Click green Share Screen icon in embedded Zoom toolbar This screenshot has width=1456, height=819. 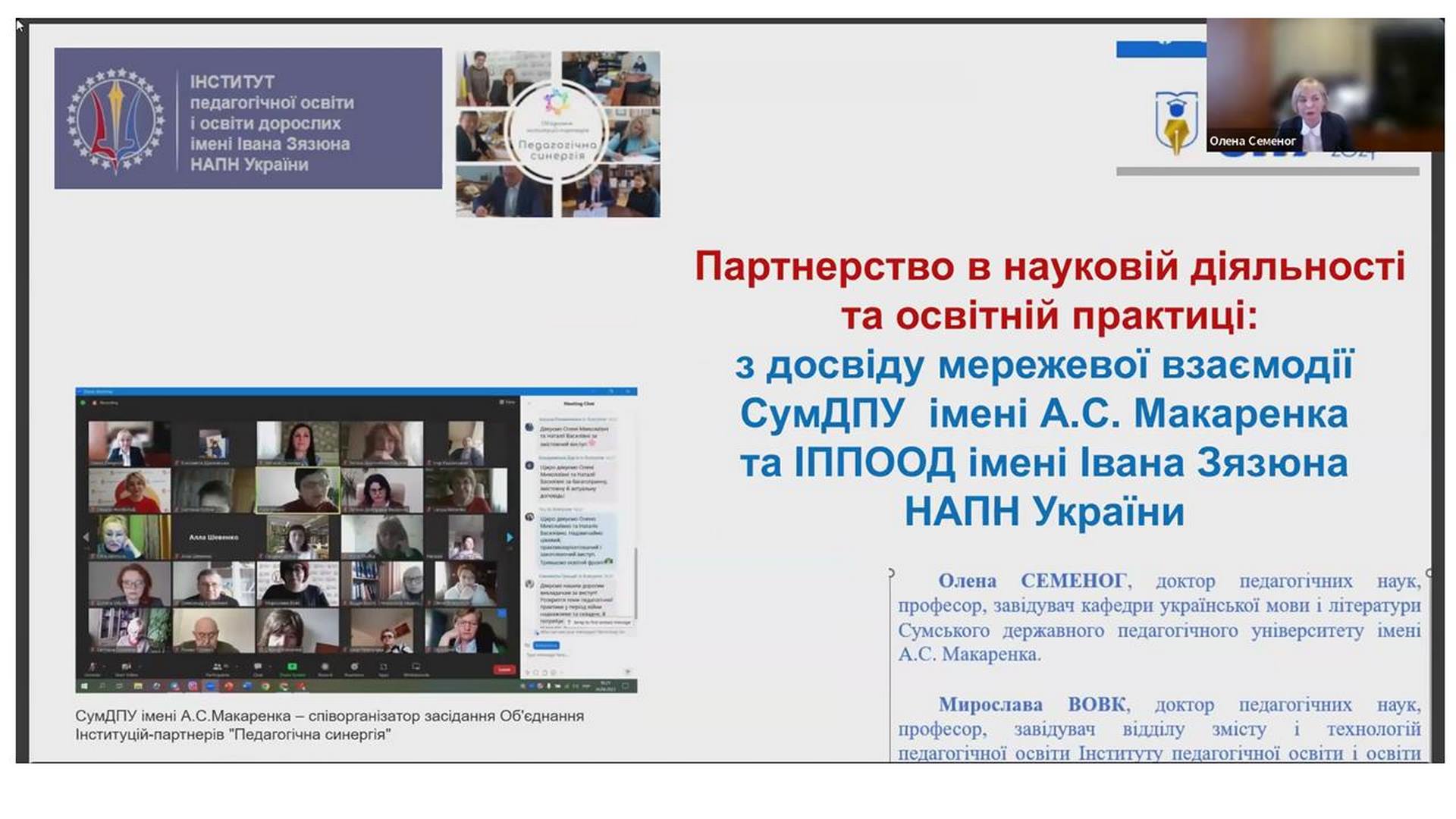coord(292,667)
